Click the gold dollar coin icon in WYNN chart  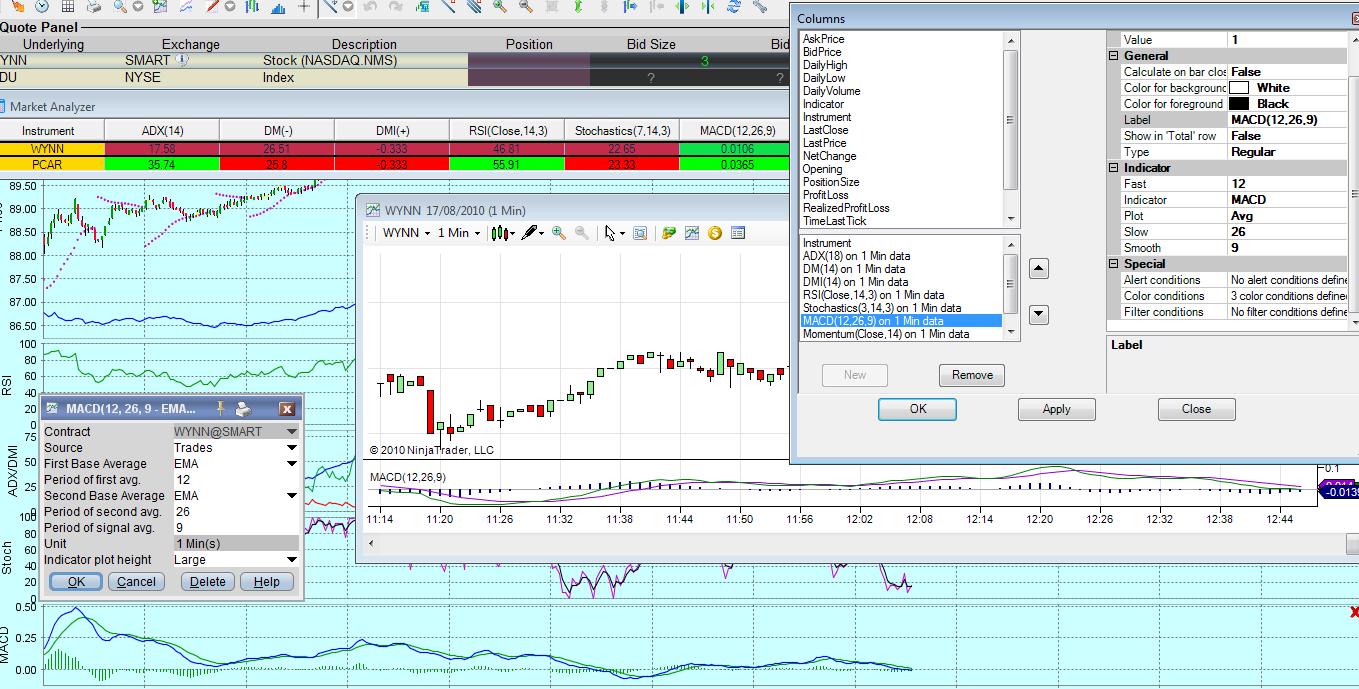click(x=714, y=233)
